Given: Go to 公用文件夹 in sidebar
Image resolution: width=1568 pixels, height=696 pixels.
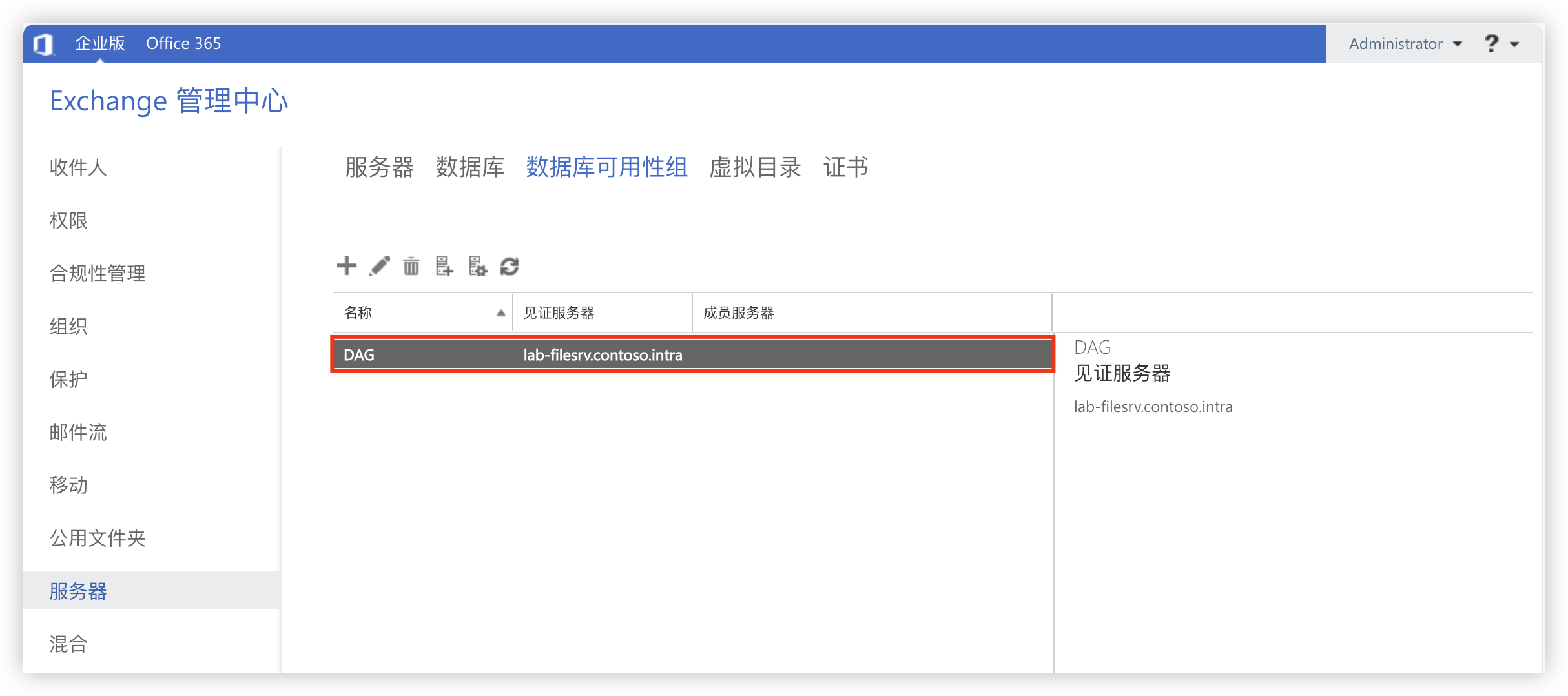Looking at the screenshot, I should coord(98,538).
